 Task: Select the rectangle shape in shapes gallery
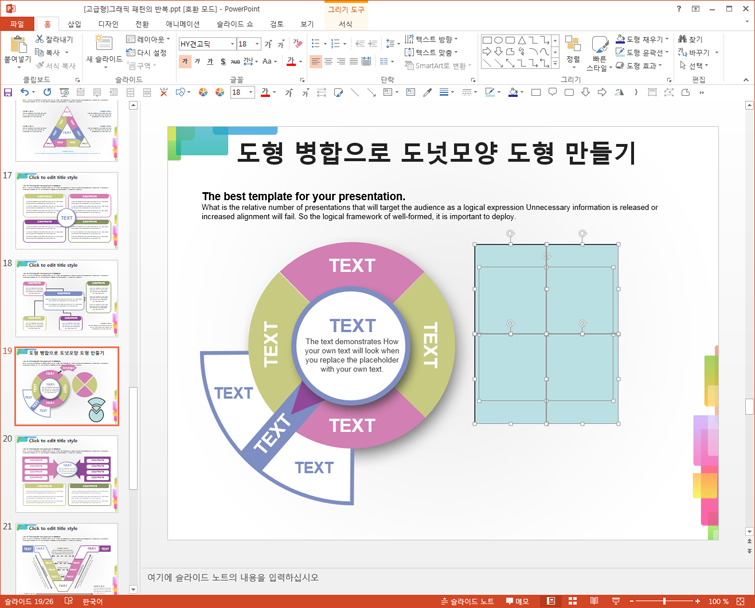pos(487,40)
